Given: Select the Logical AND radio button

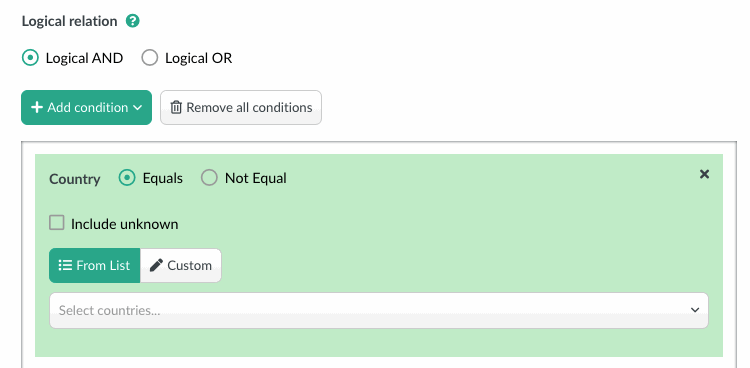Looking at the screenshot, I should pos(30,58).
